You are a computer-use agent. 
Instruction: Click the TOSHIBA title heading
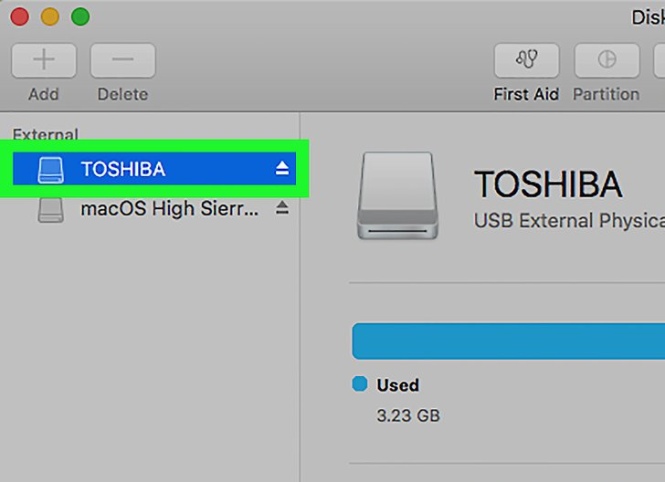548,185
